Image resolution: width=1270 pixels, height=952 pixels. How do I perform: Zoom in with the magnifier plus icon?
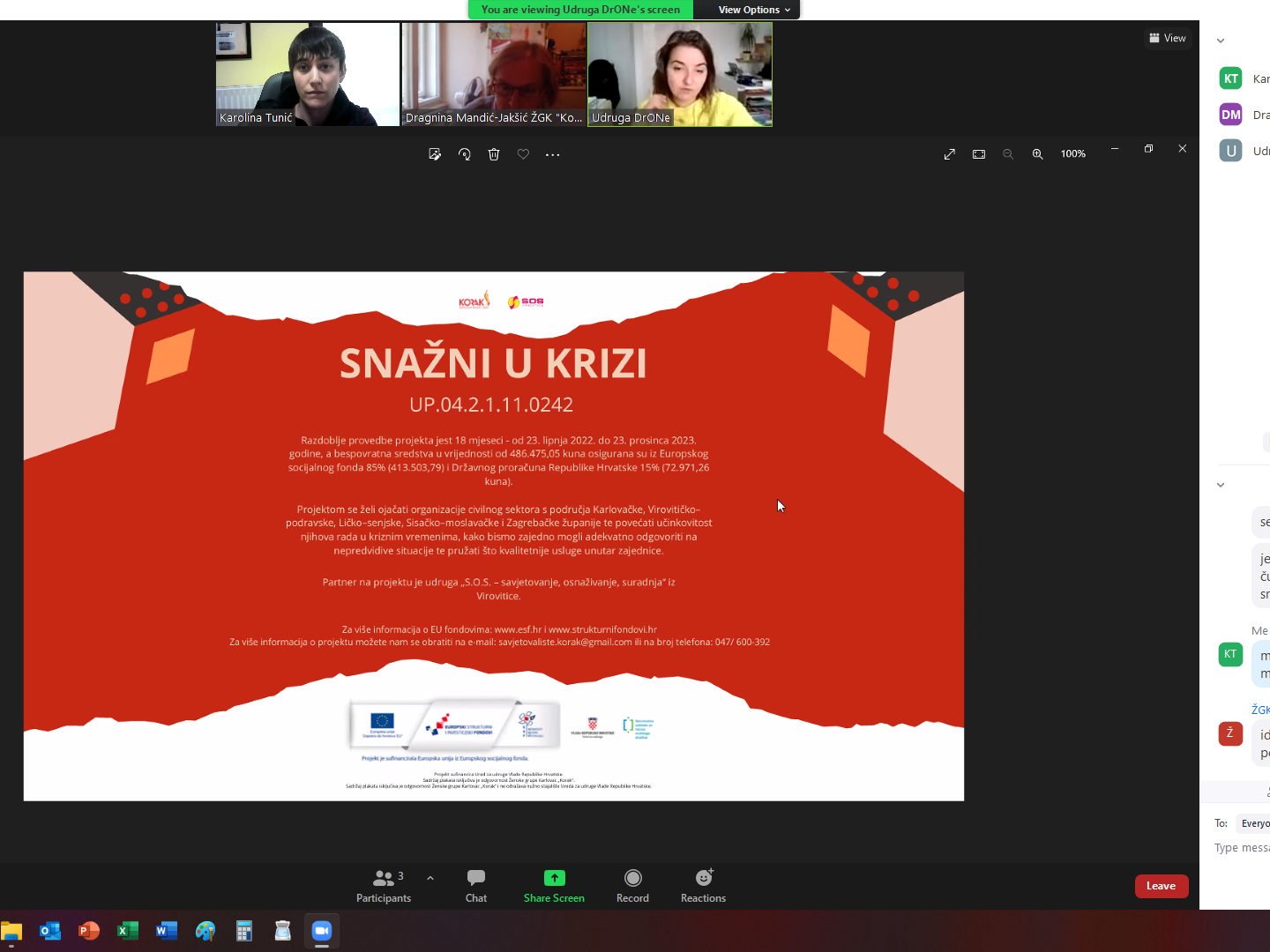click(1038, 154)
